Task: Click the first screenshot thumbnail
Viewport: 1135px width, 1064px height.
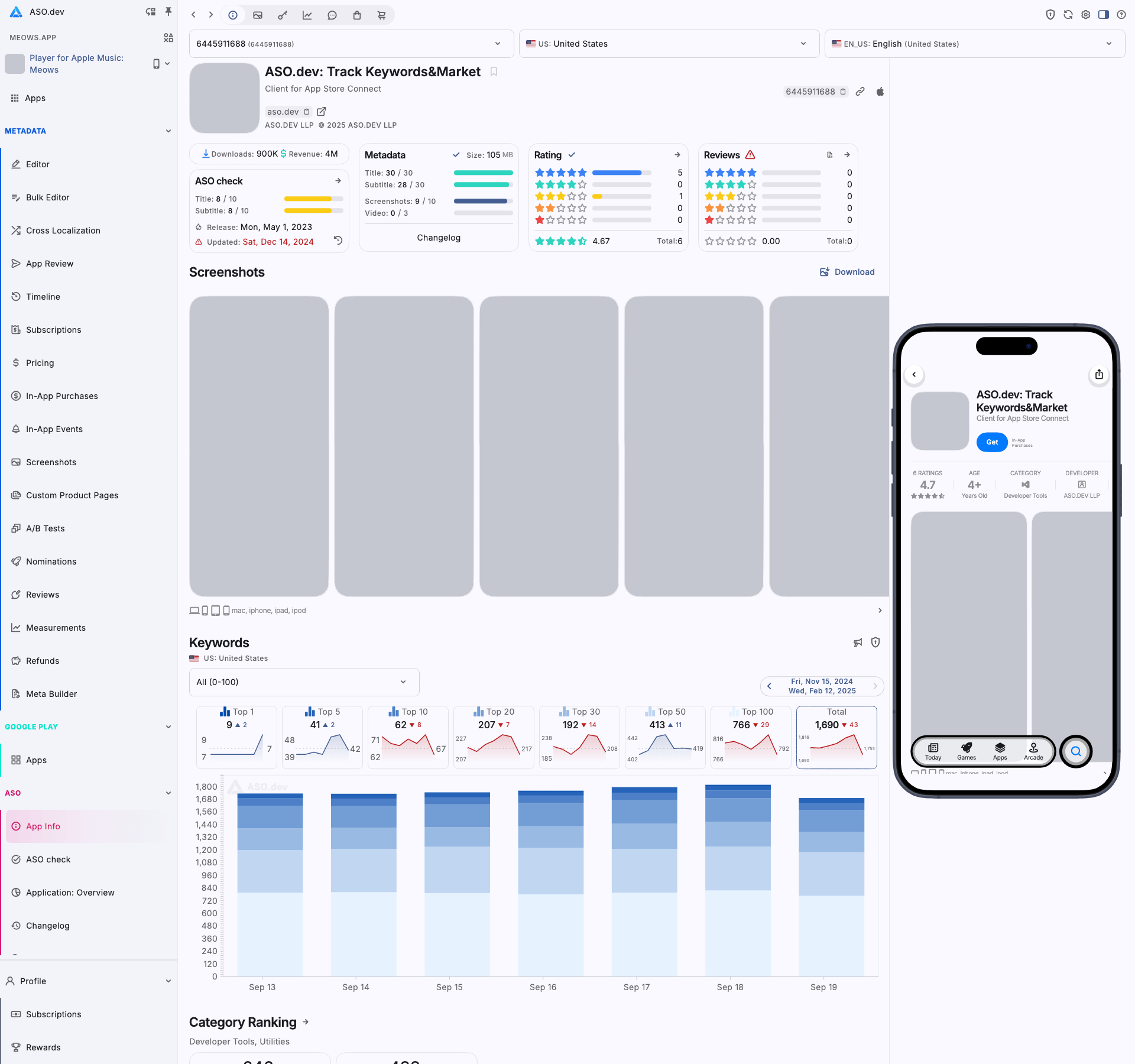Action: click(259, 446)
